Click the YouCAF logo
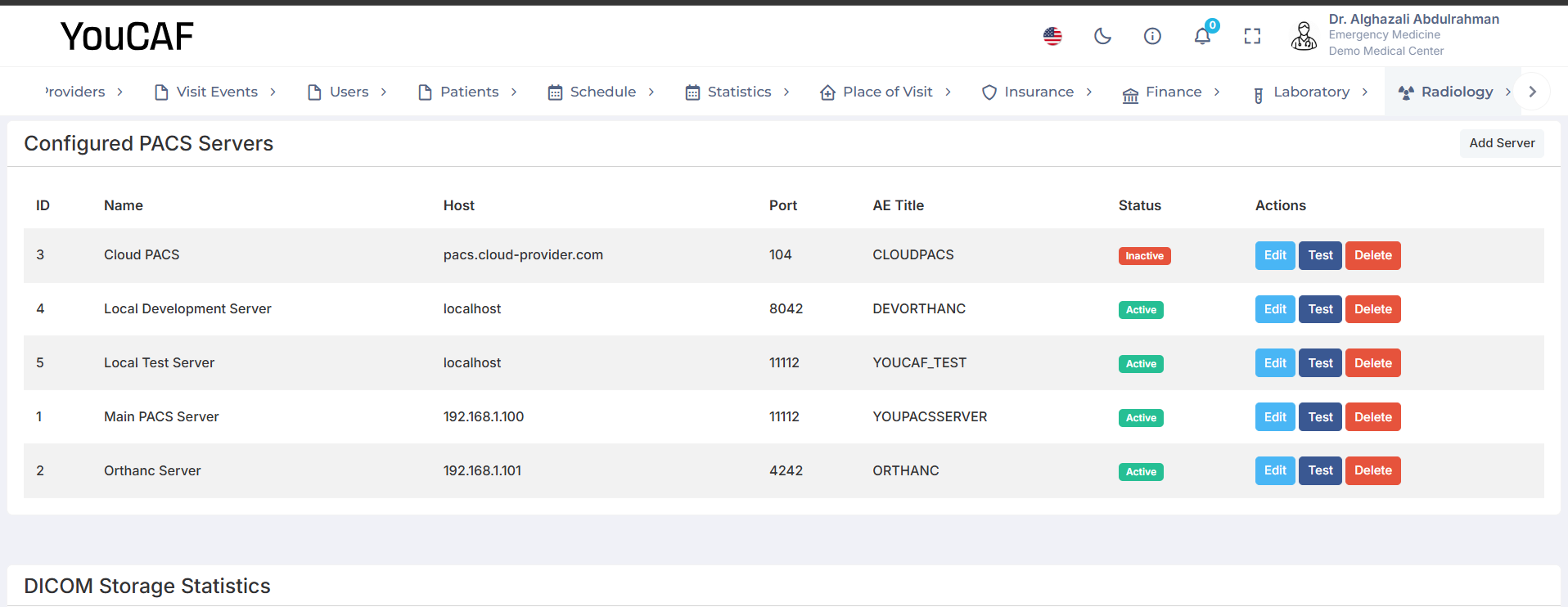 (x=127, y=36)
